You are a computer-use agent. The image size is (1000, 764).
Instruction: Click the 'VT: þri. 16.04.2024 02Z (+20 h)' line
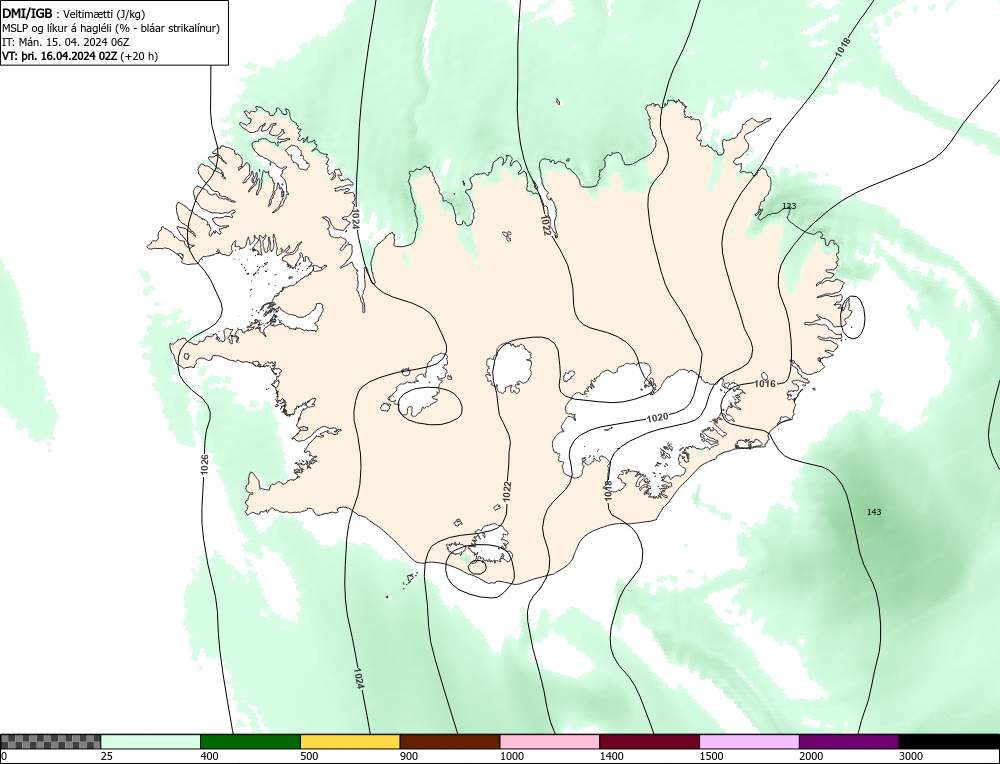(80, 55)
